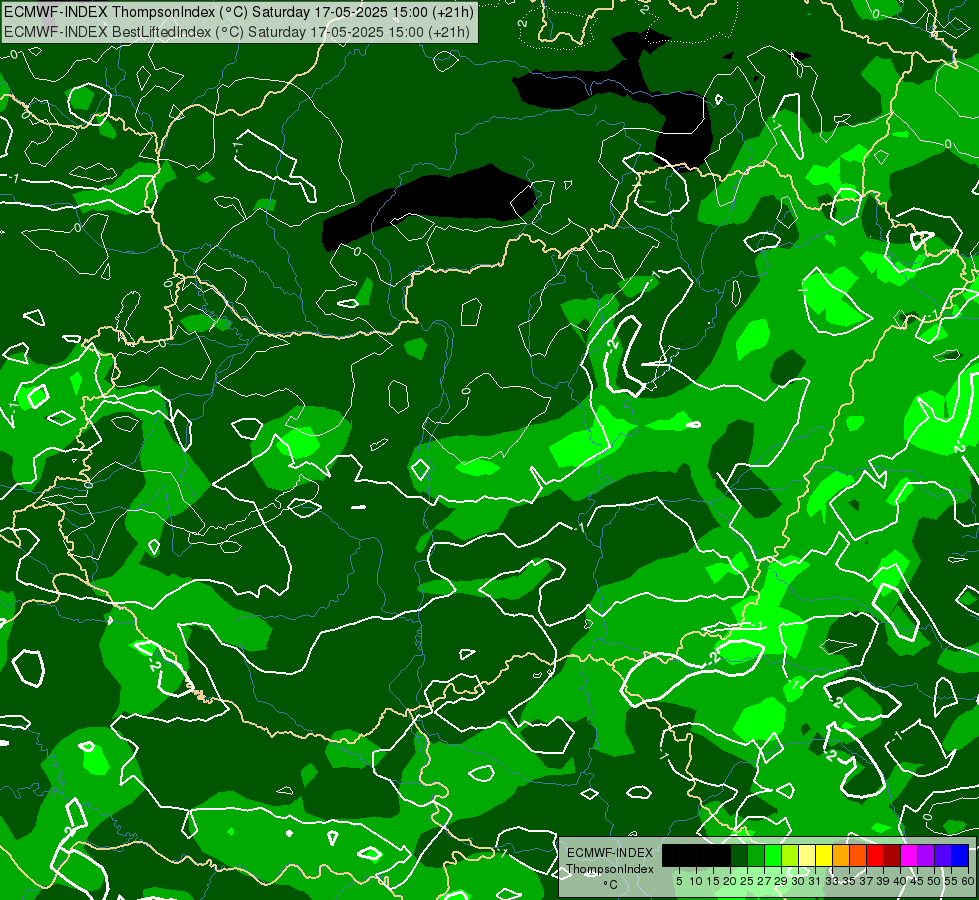Click the legend tick label 60
Image resolution: width=979 pixels, height=900 pixels.
(x=968, y=881)
